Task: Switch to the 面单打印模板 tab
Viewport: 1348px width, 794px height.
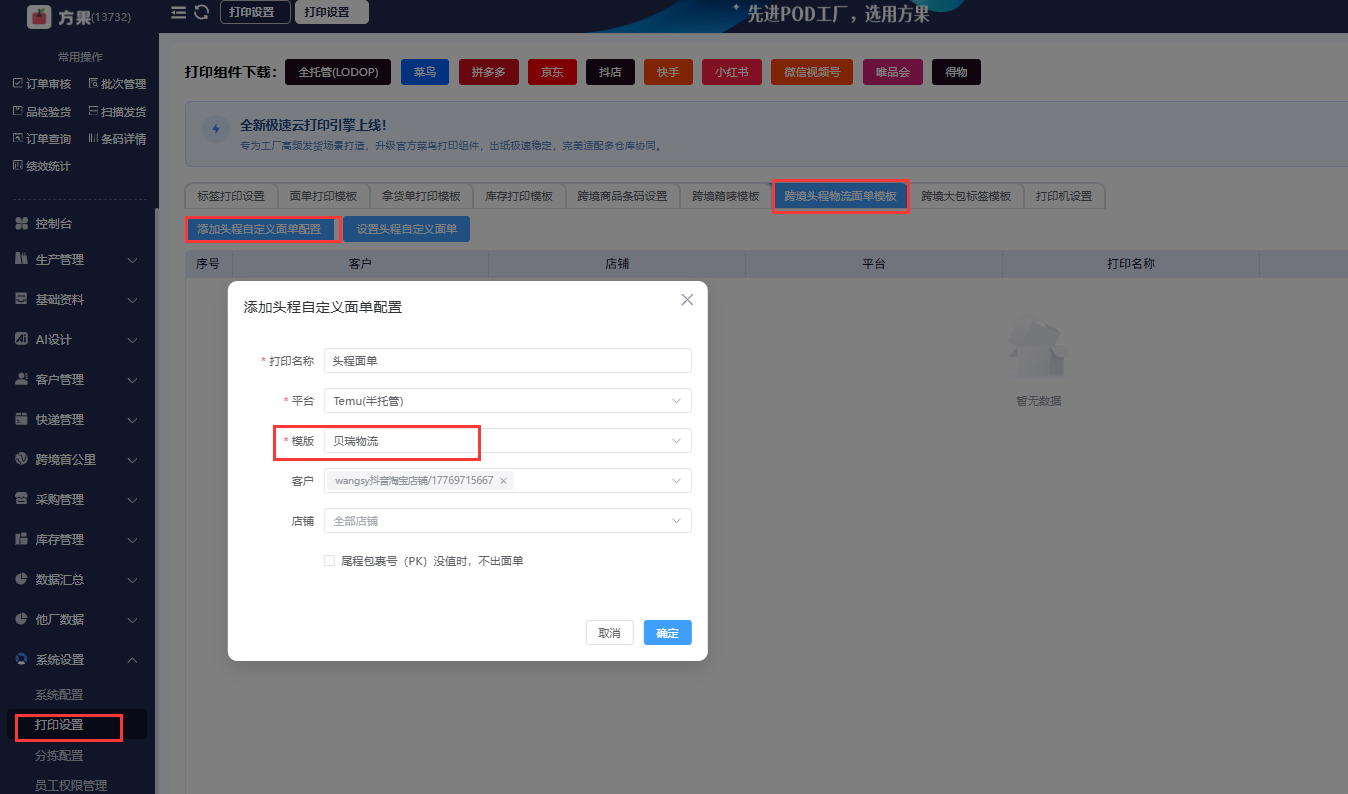Action: tap(323, 196)
